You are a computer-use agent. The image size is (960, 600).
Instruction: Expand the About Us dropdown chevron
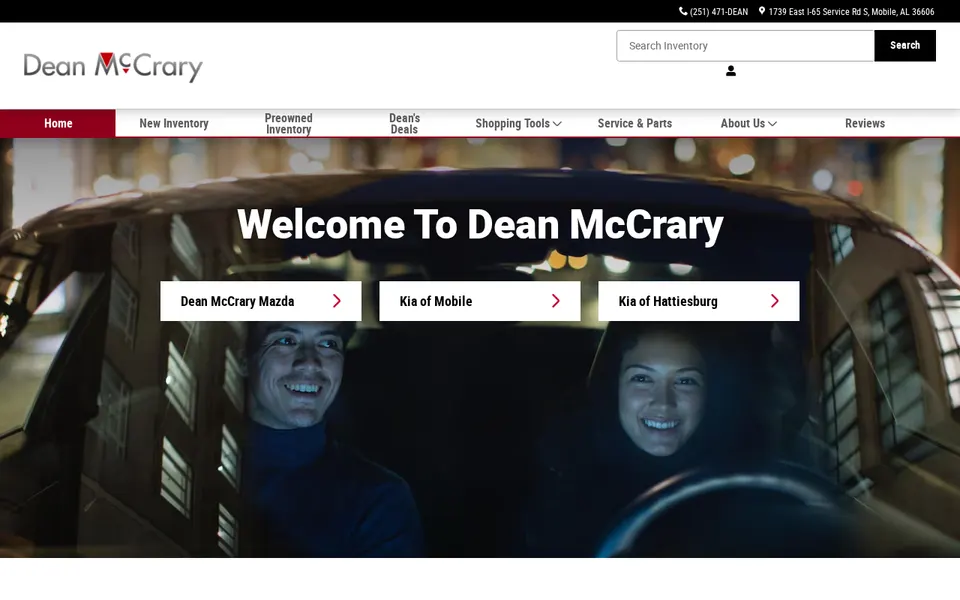tap(773, 124)
